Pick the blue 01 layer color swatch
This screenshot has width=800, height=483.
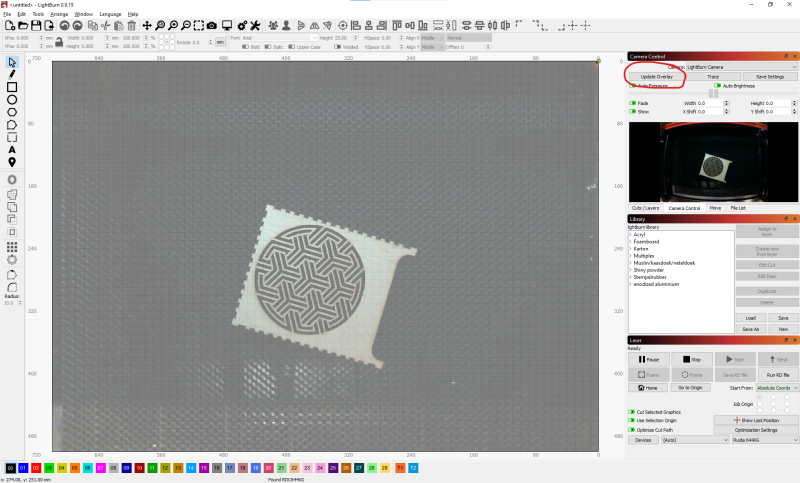click(x=23, y=468)
